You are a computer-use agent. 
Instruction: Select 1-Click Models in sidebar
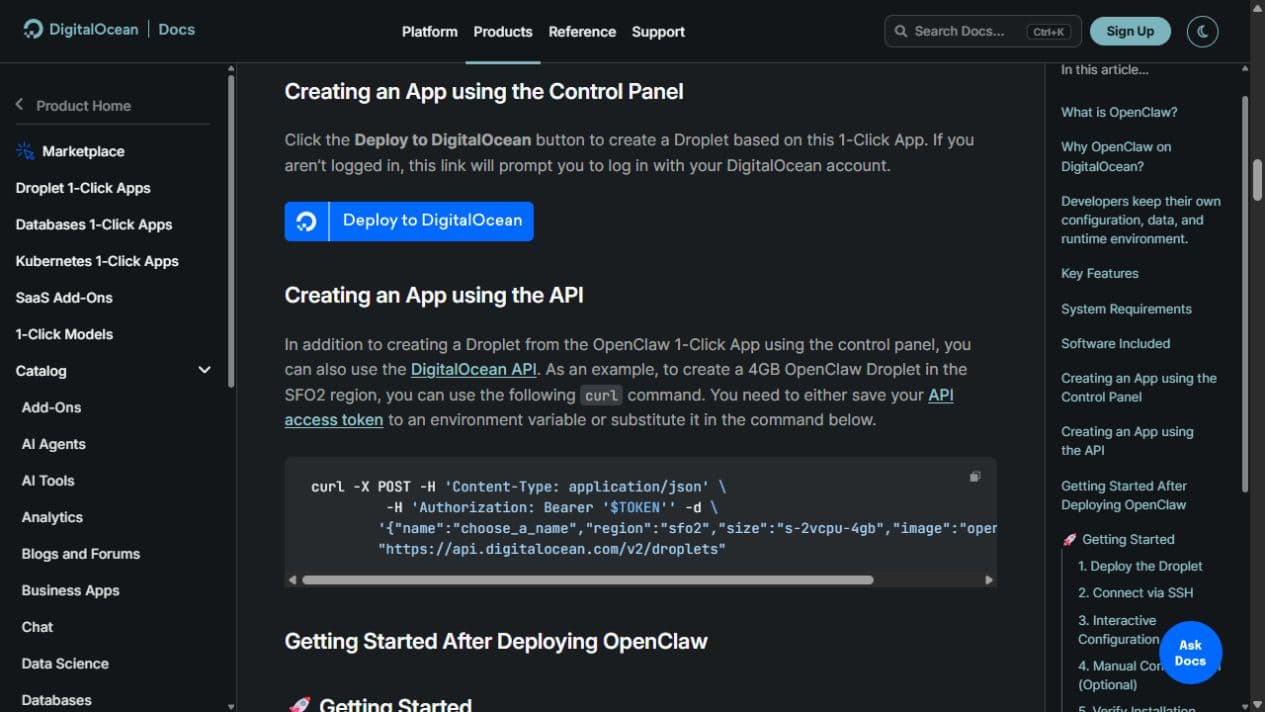64,334
